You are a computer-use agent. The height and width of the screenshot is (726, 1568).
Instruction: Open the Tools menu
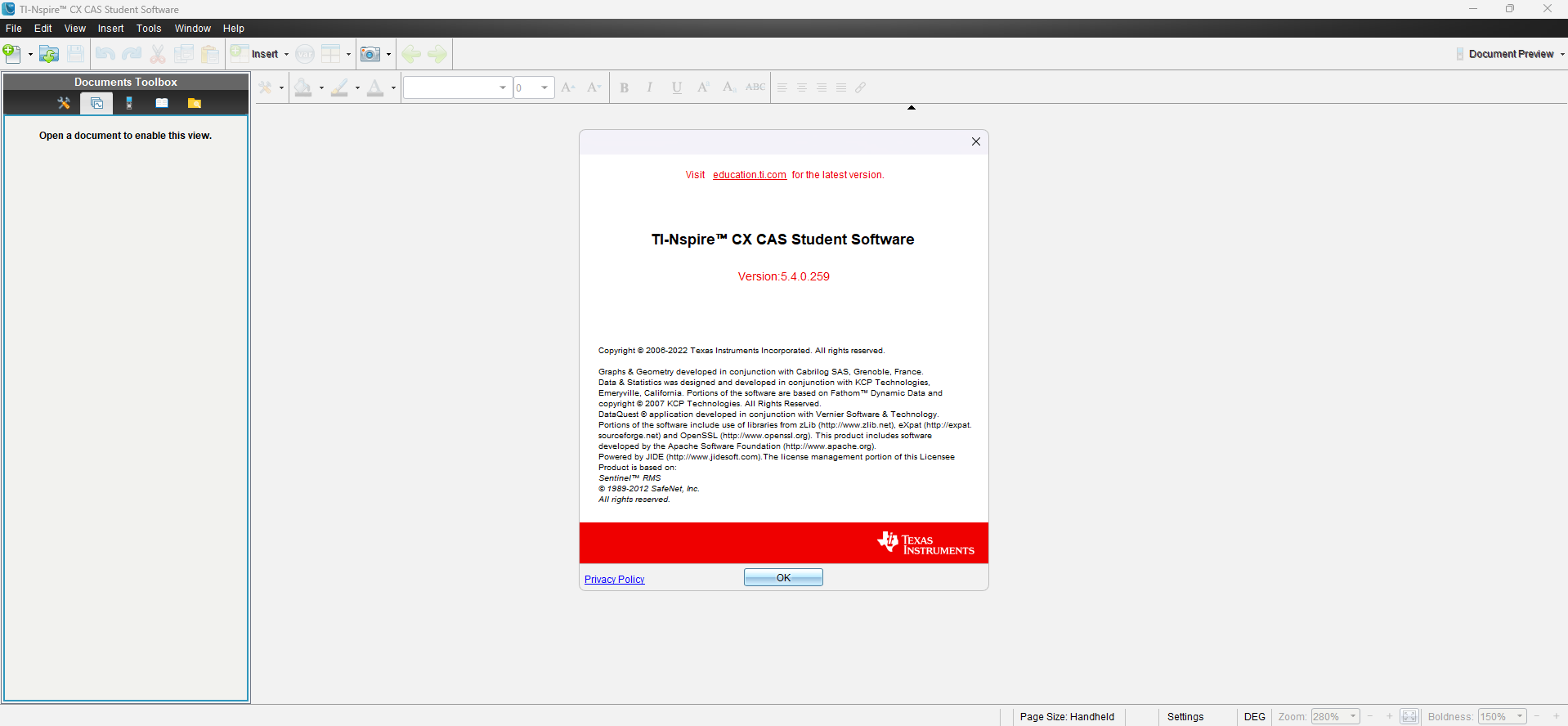[x=149, y=29]
